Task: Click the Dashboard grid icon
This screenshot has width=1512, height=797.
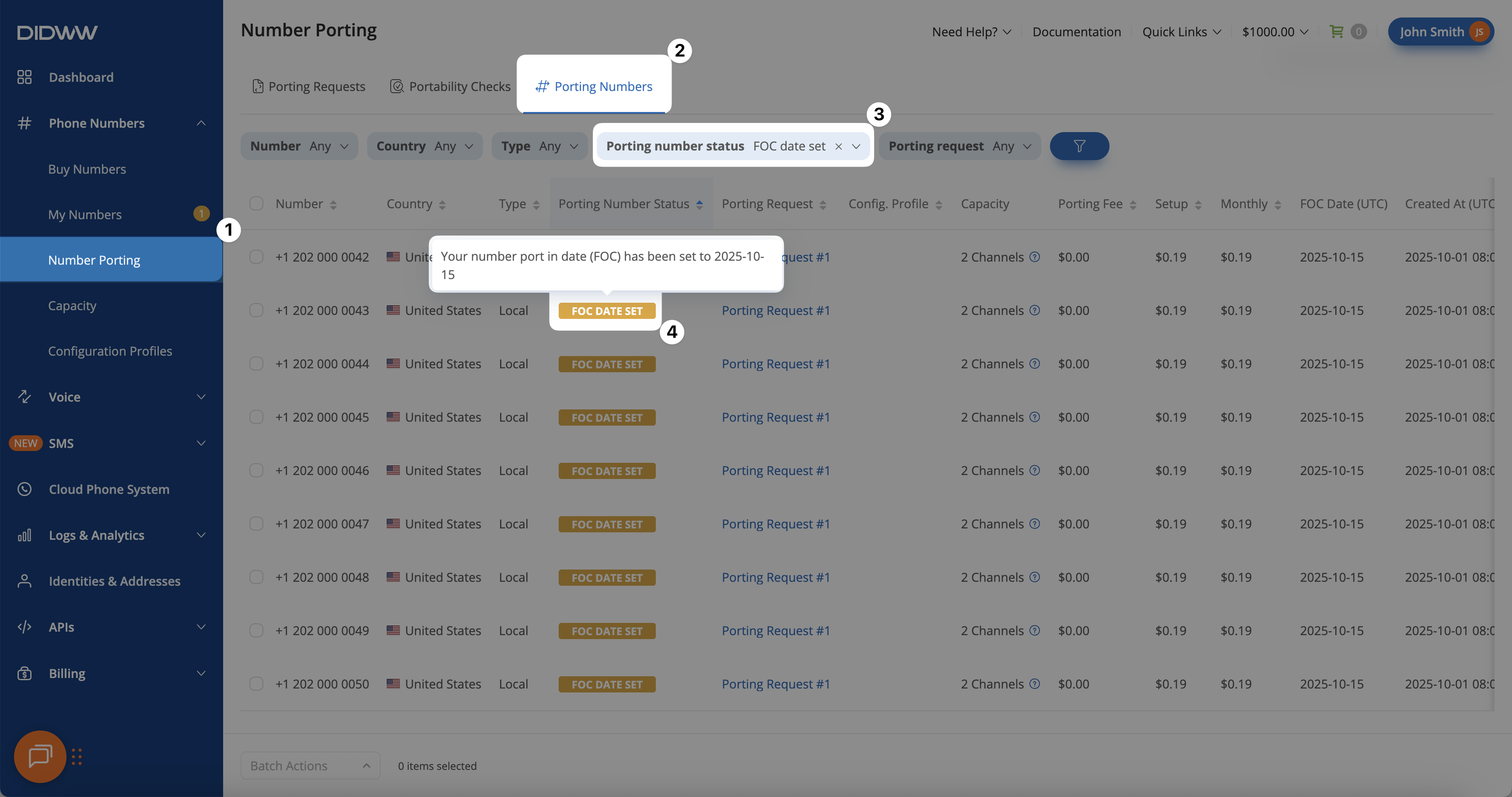Action: point(24,77)
